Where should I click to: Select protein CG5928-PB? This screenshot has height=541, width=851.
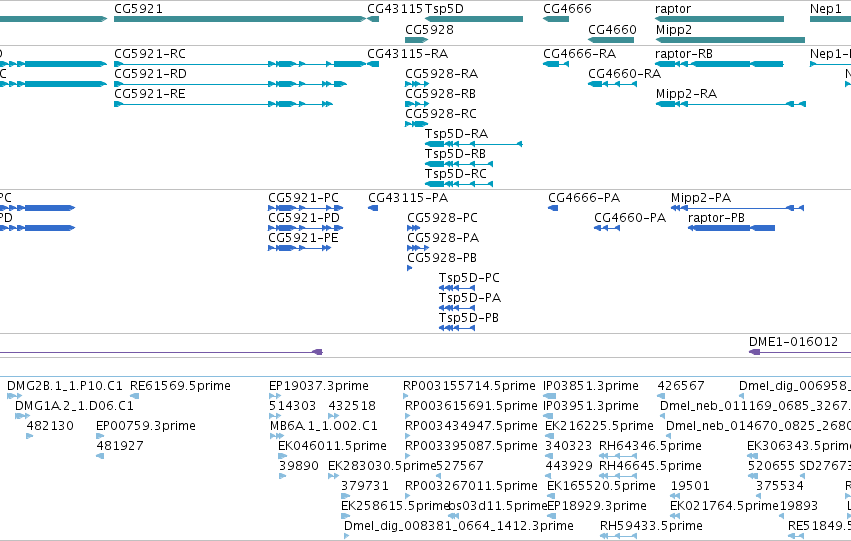[x=442, y=258]
